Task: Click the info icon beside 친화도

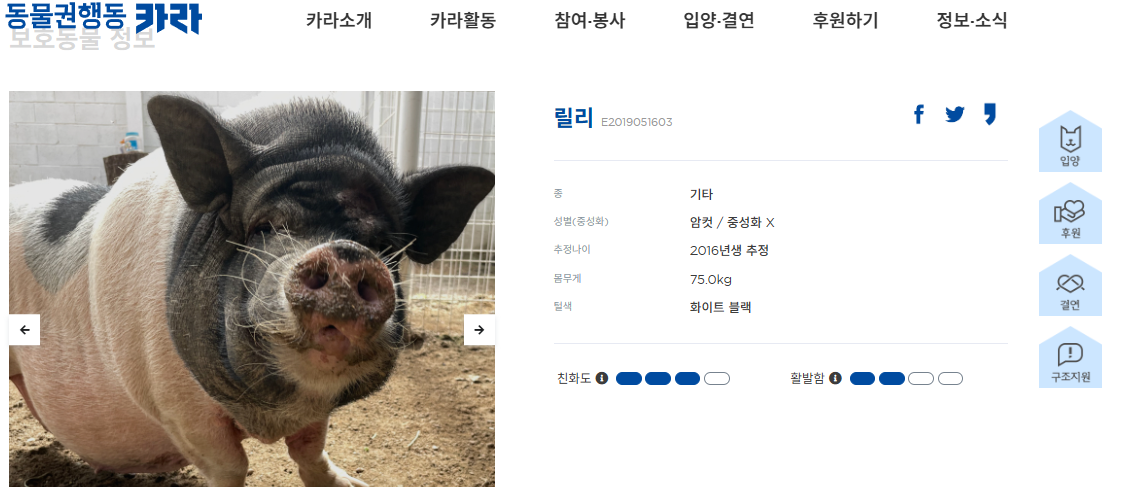Action: point(602,378)
